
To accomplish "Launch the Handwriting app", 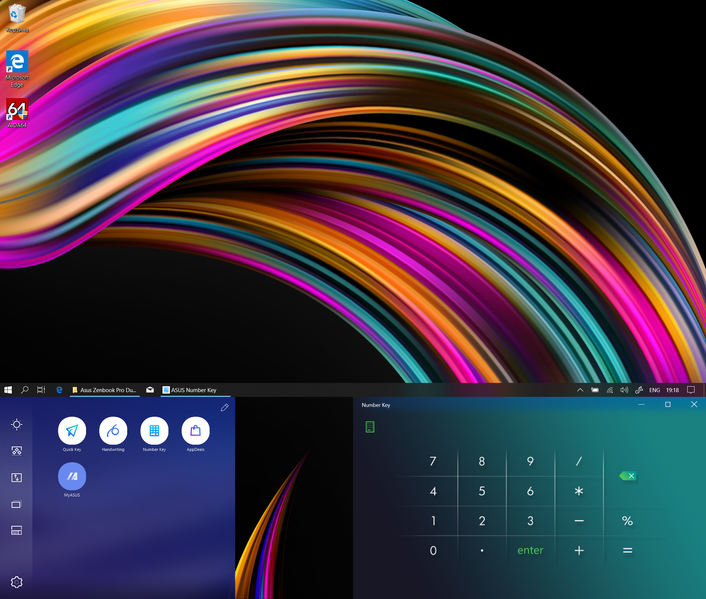I will click(113, 431).
